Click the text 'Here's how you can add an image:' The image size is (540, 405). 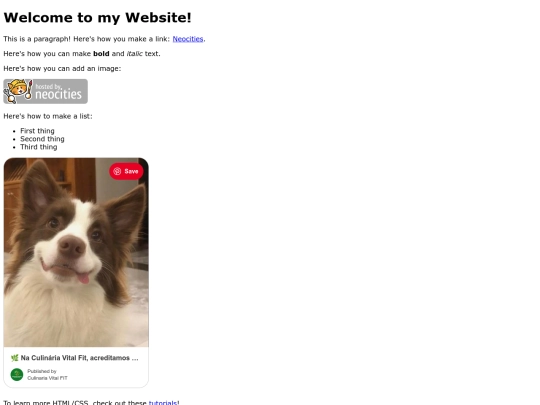[x=62, y=69]
